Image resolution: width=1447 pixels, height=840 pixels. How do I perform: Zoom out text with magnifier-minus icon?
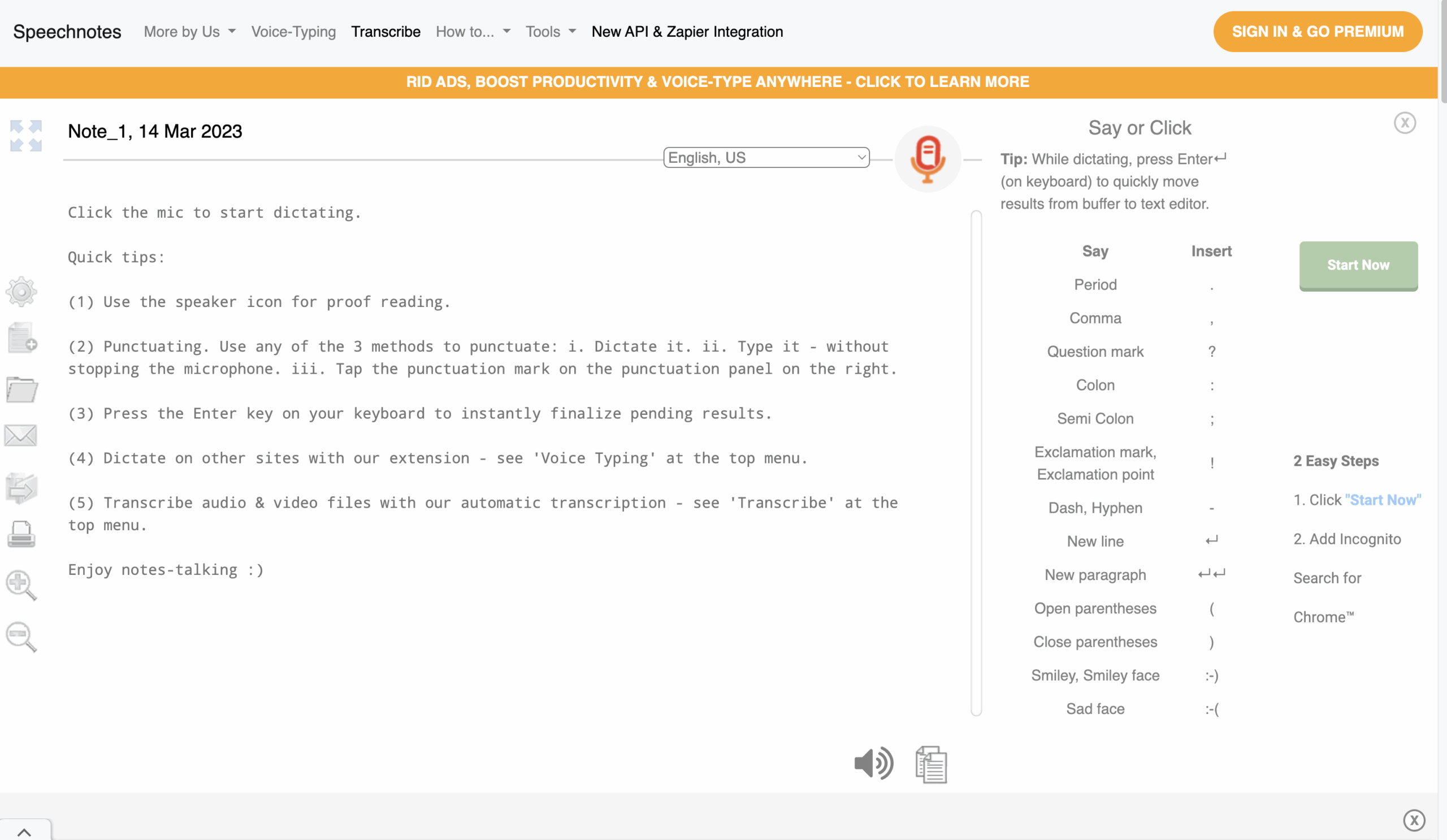pyautogui.click(x=21, y=637)
